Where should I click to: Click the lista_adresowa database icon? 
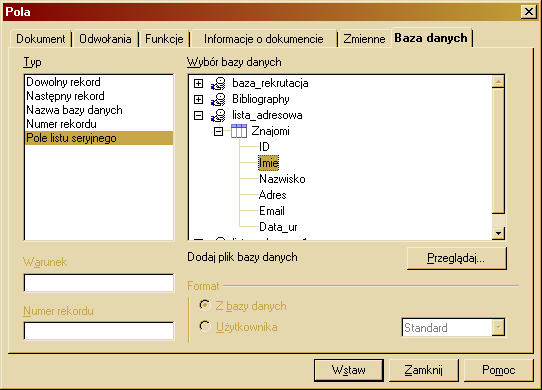[x=218, y=115]
